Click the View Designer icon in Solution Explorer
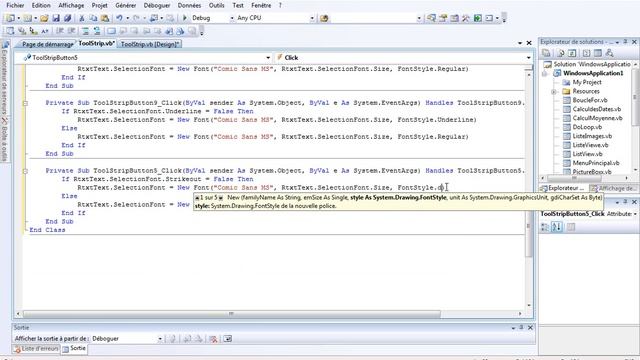The height and width of the screenshot is (360, 640). [598, 53]
